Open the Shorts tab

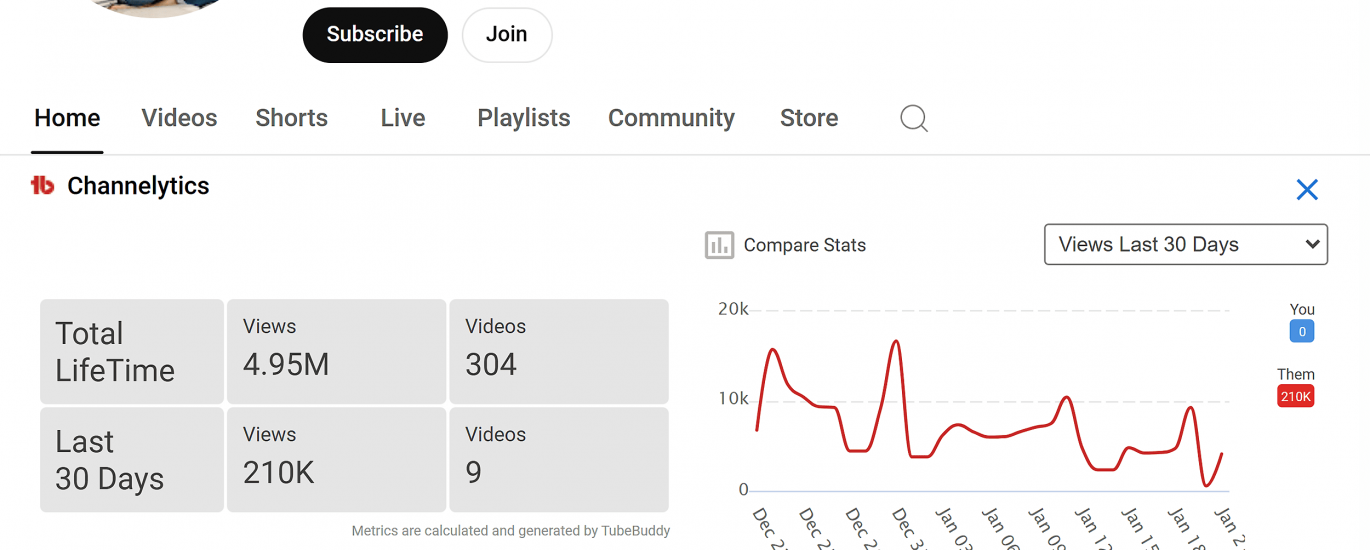(x=291, y=118)
